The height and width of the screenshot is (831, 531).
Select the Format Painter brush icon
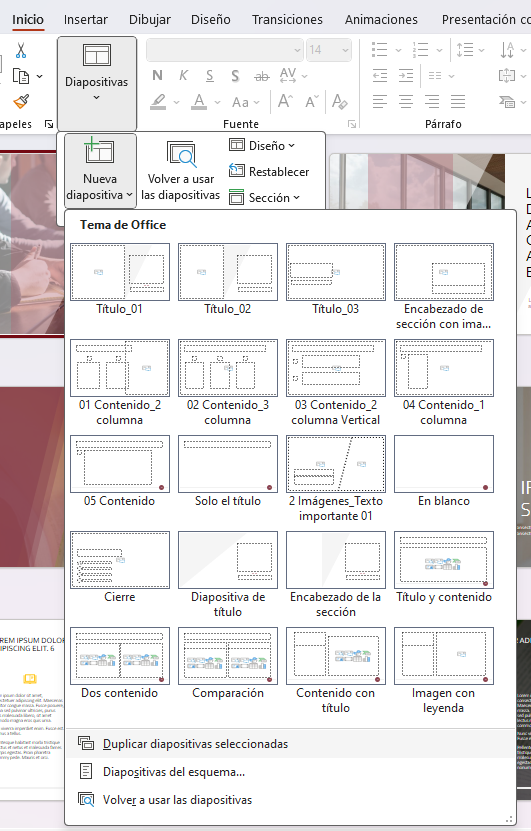coord(21,101)
